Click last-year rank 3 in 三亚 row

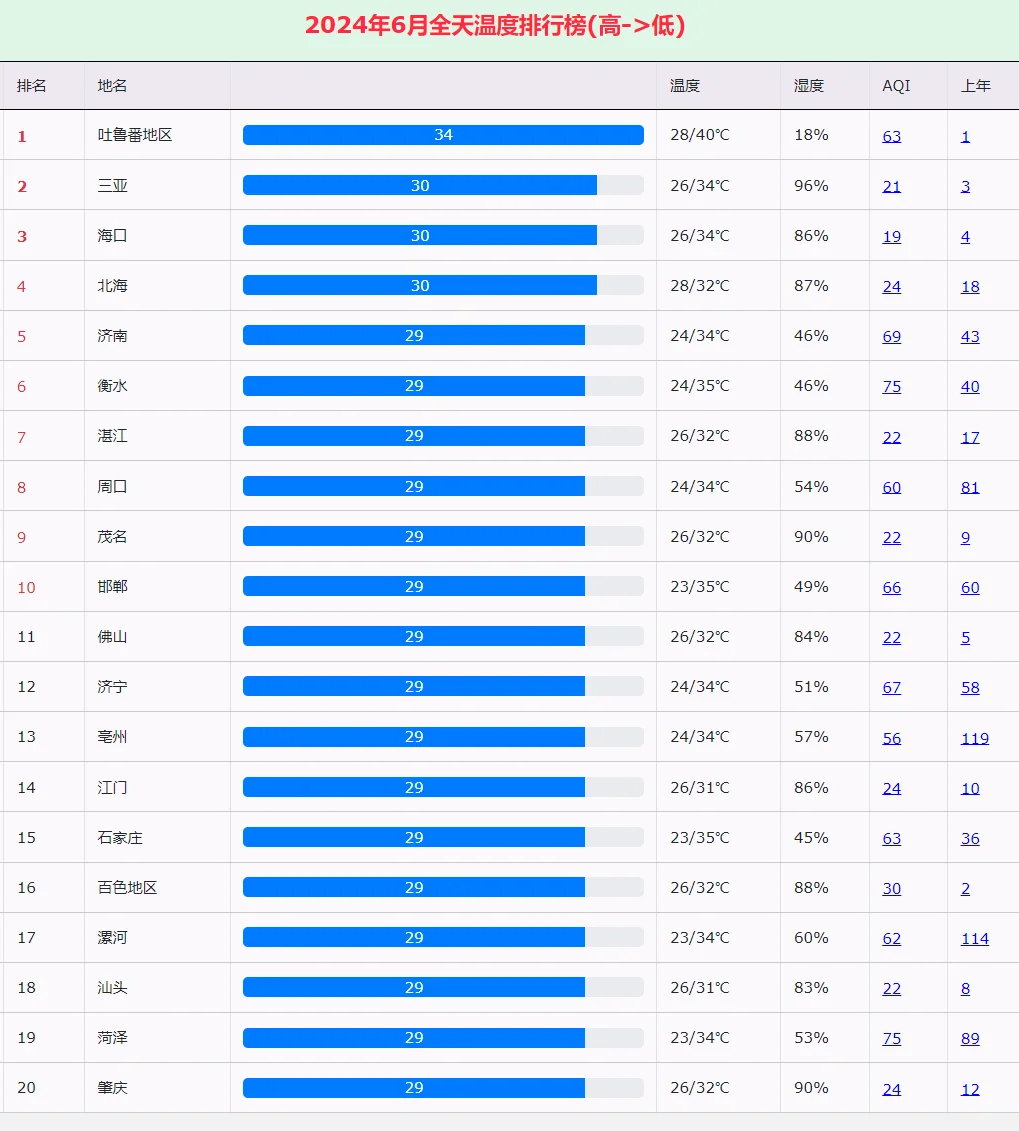point(965,186)
